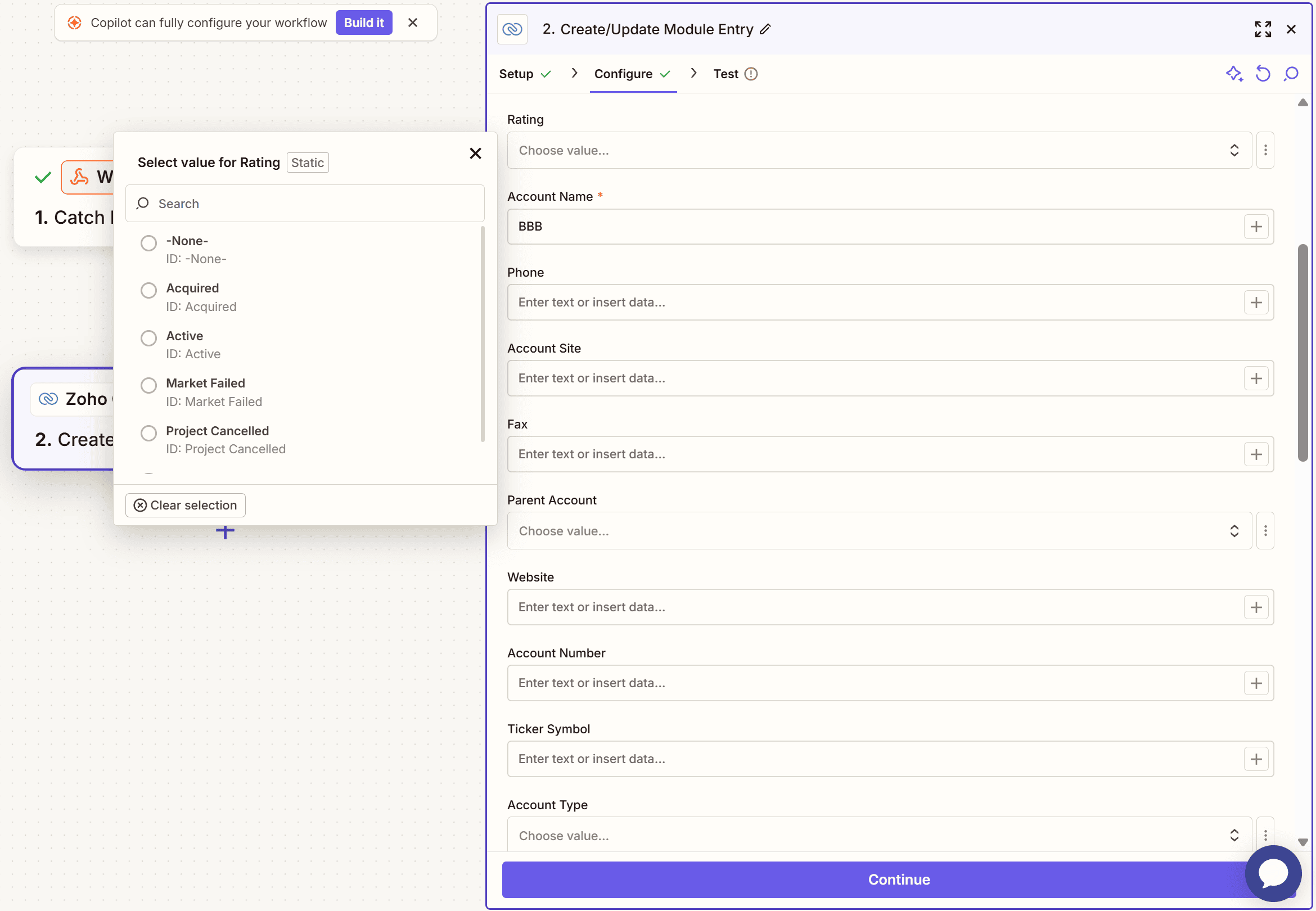Open the Rating Choose value dropdown
The height and width of the screenshot is (911, 1316).
879,150
